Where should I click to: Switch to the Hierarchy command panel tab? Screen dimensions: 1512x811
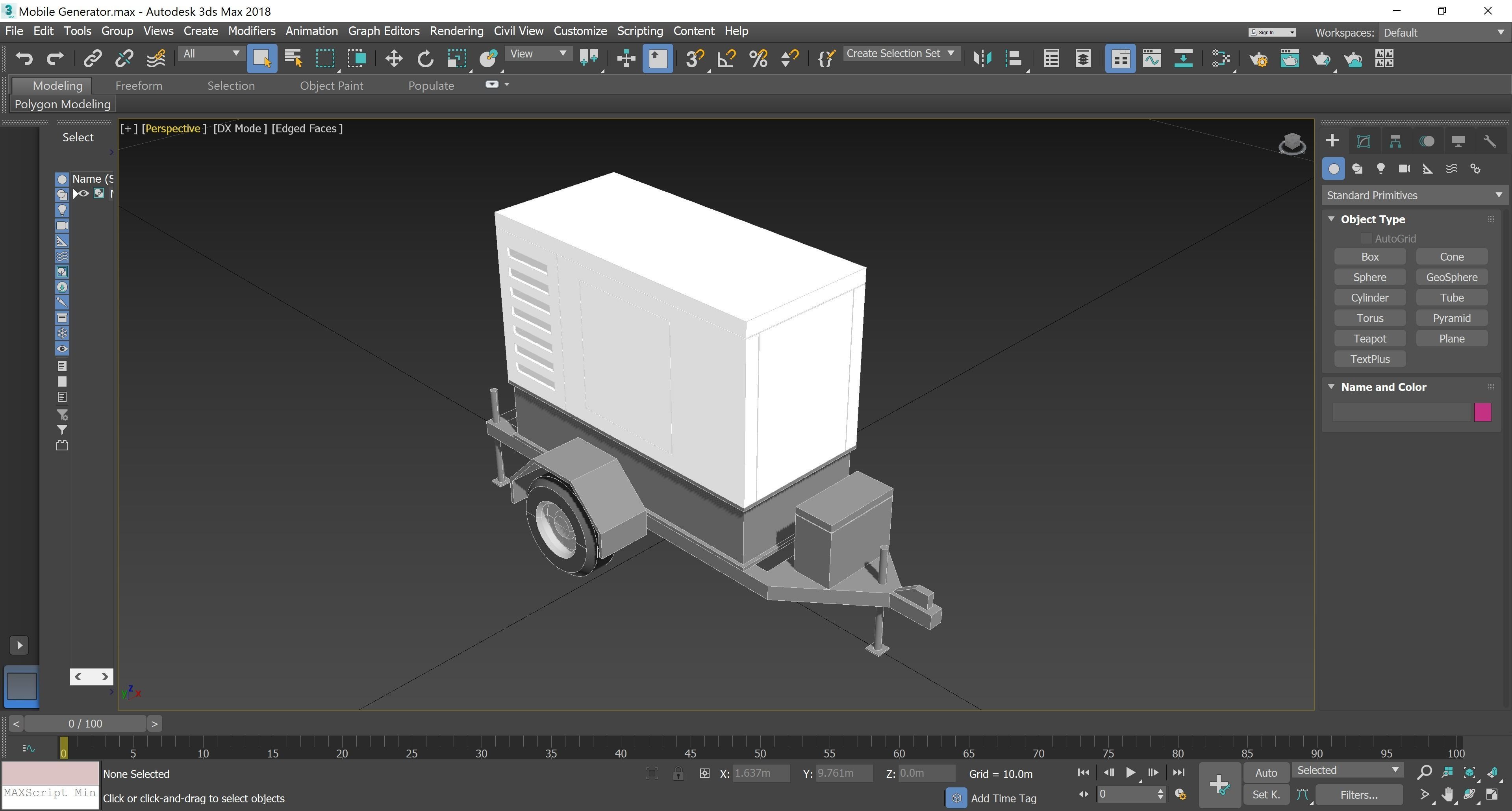coord(1395,141)
